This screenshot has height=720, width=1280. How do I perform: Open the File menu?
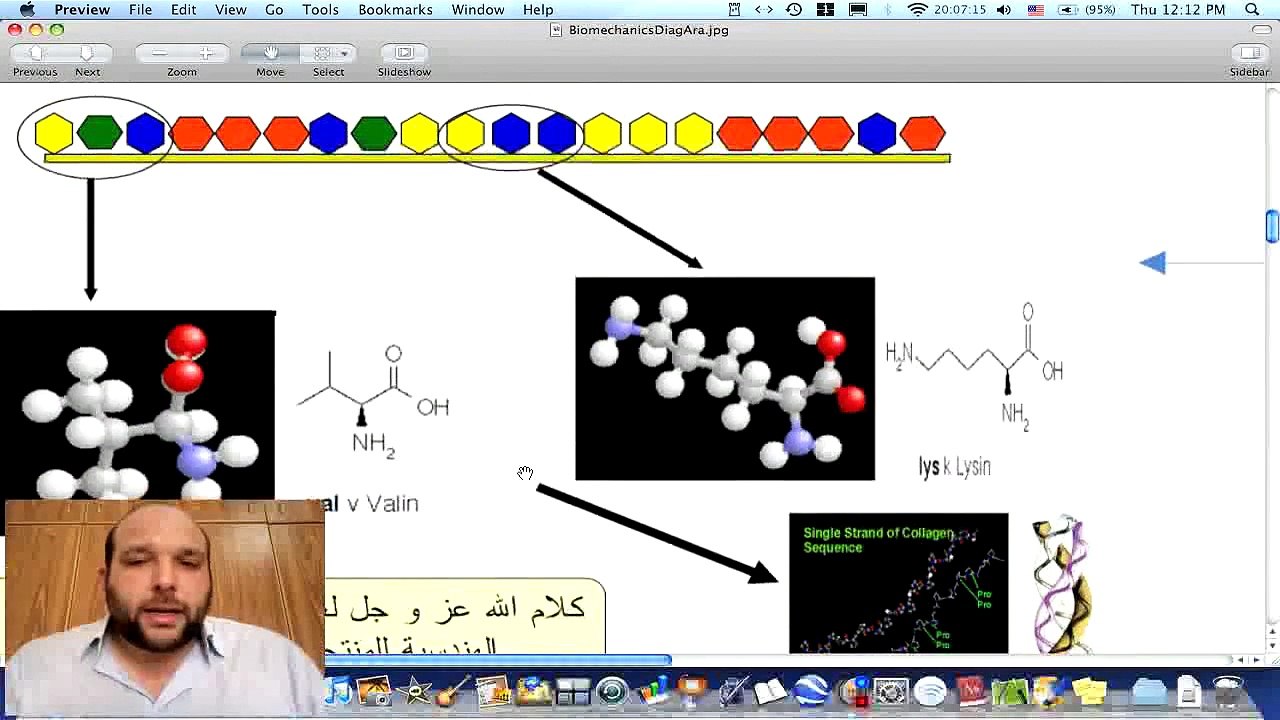[x=140, y=10]
